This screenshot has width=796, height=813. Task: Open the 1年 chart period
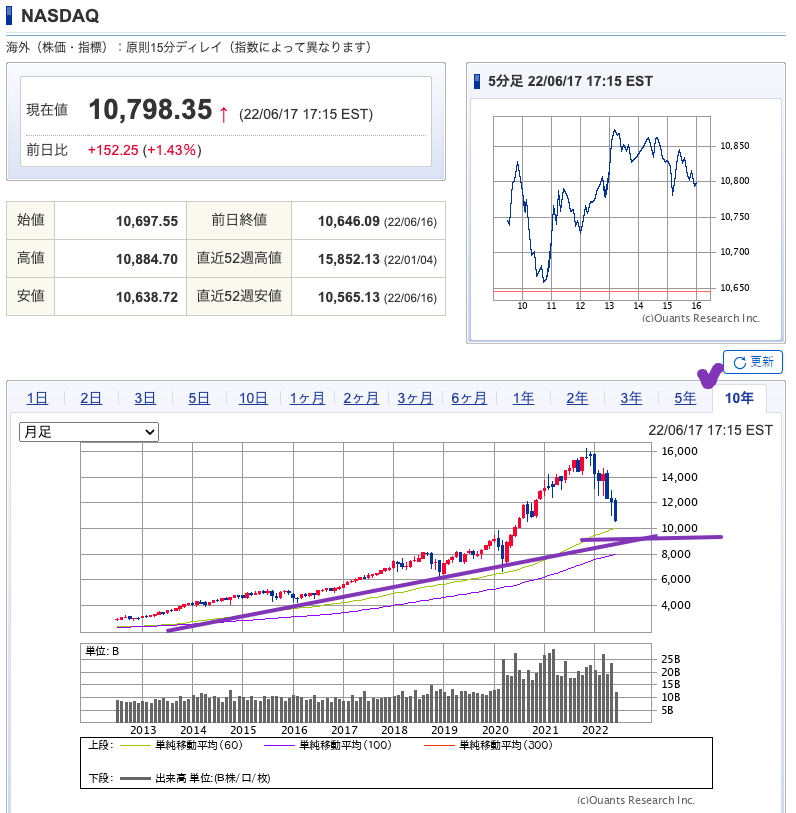(x=523, y=398)
